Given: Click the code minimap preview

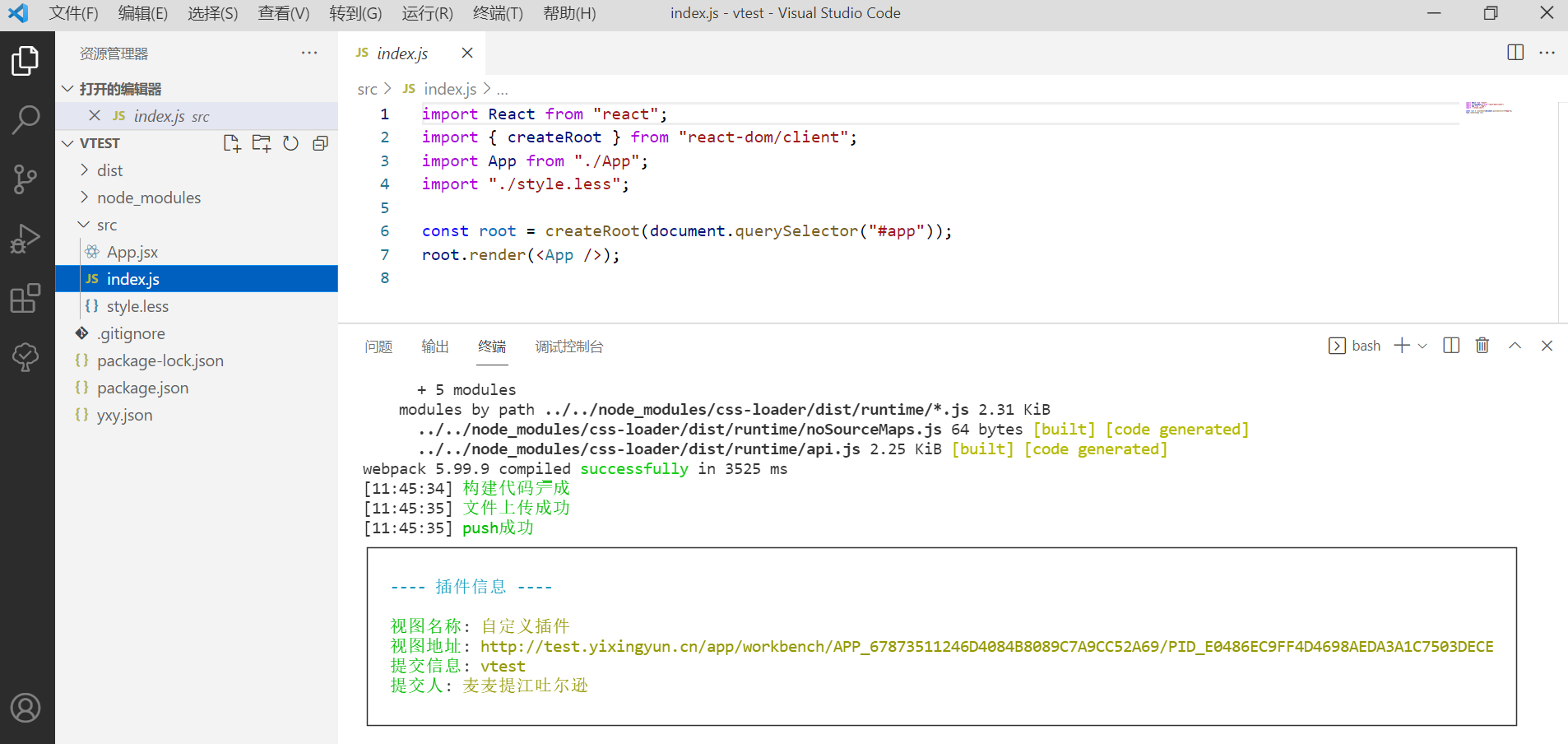Looking at the screenshot, I should (1488, 108).
